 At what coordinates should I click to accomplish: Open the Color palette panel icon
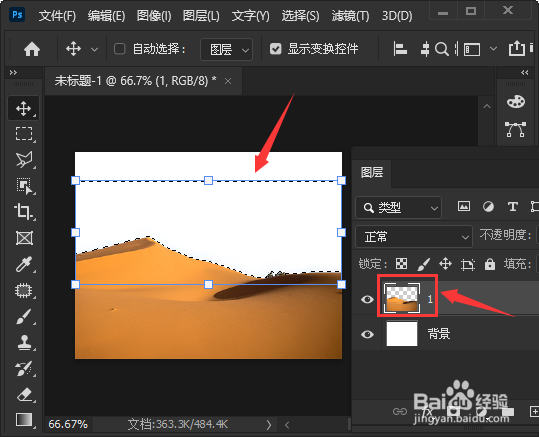pyautogui.click(x=516, y=101)
